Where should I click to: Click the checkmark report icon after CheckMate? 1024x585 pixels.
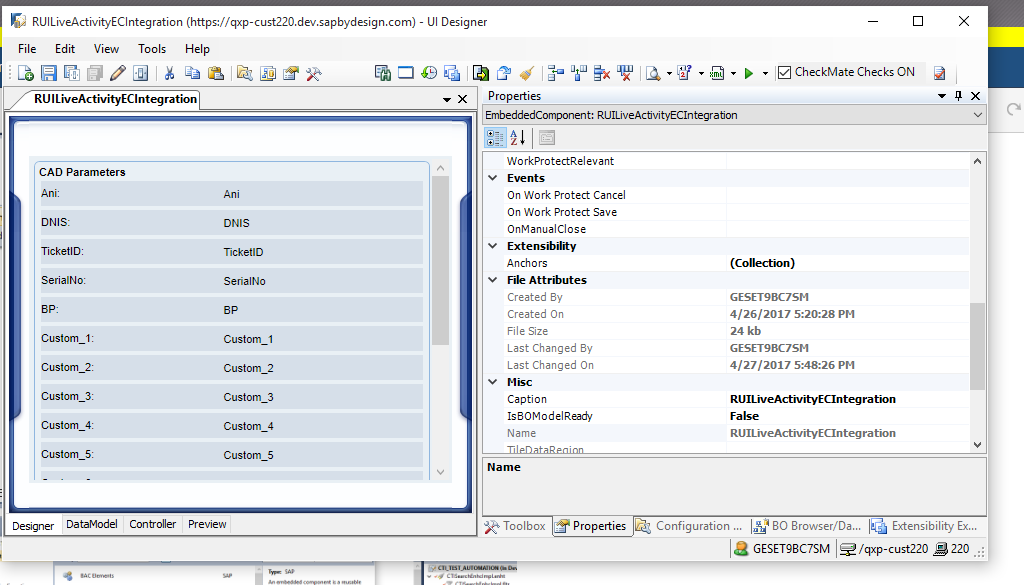939,73
